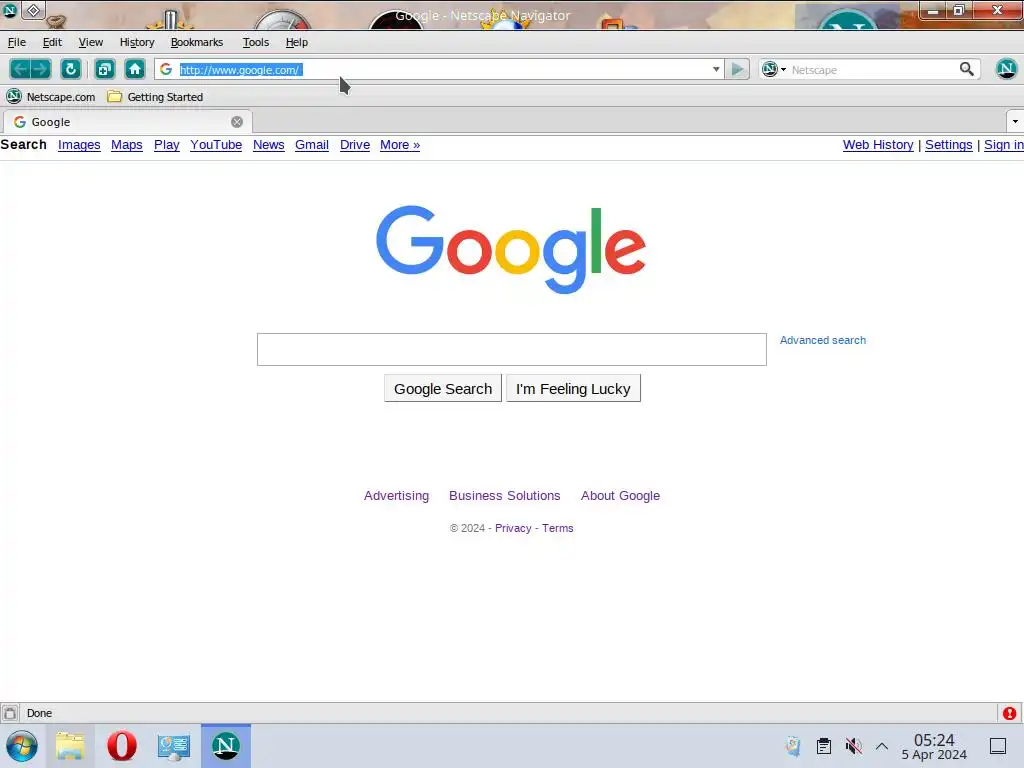Click the Sign in link
The image size is (1024, 768).
1004,145
